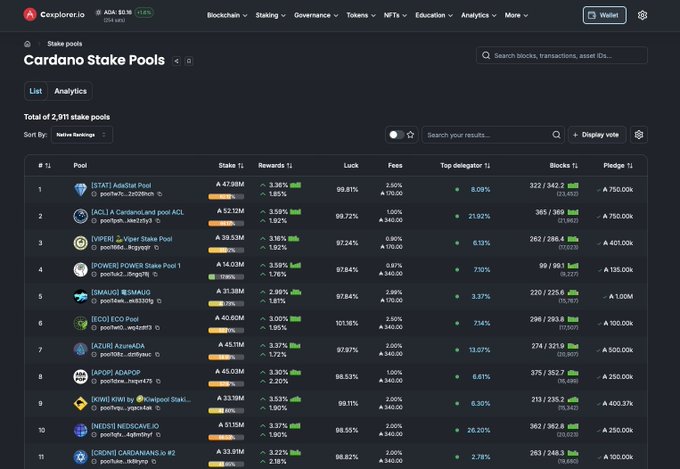Viewport: 680px width, 469px height.
Task: Open the [STAT] AdaStat Pool link
Action: pyautogui.click(x=121, y=185)
